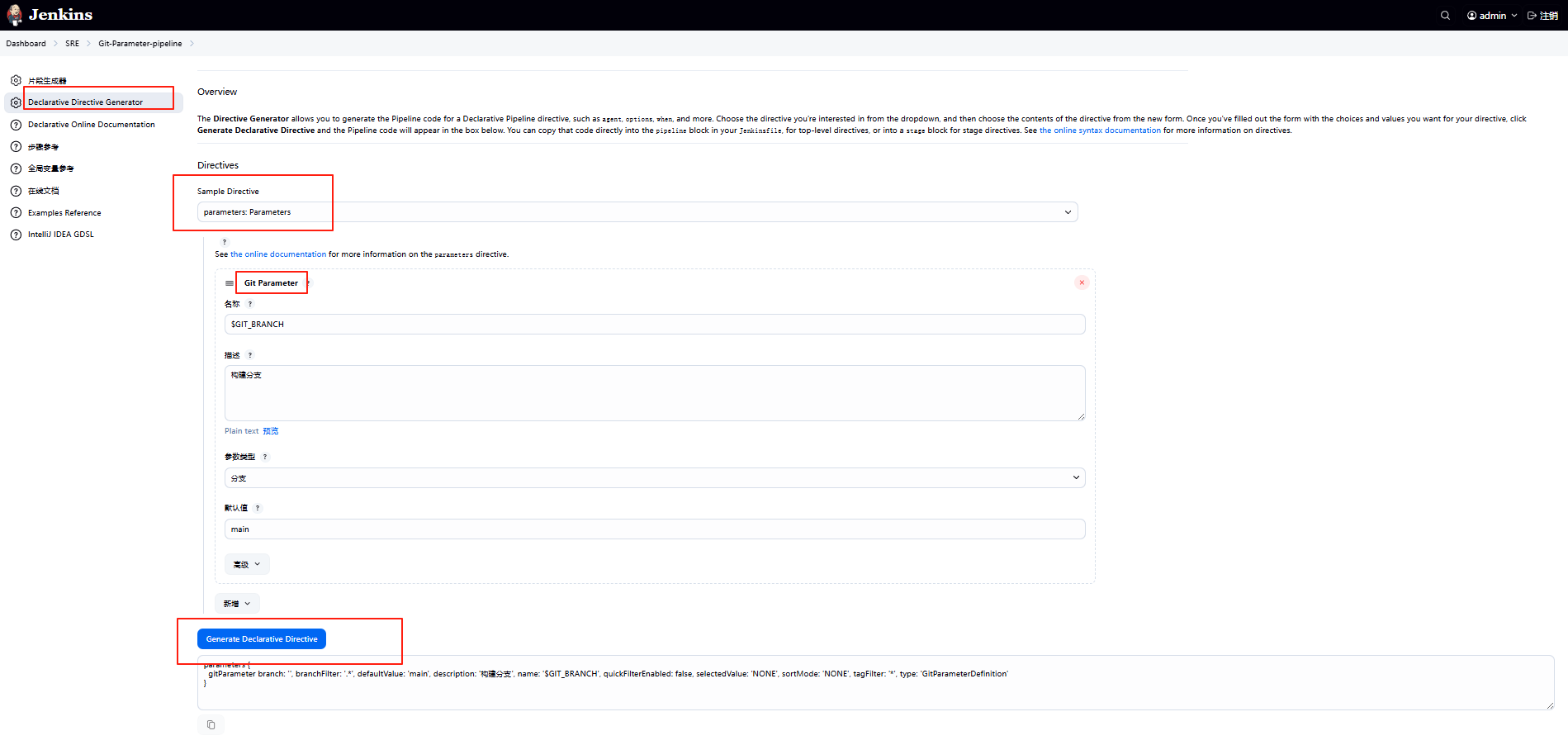Remove the Git Parameter block with red X
Viewport: 1568px width, 745px height.
tap(1082, 282)
